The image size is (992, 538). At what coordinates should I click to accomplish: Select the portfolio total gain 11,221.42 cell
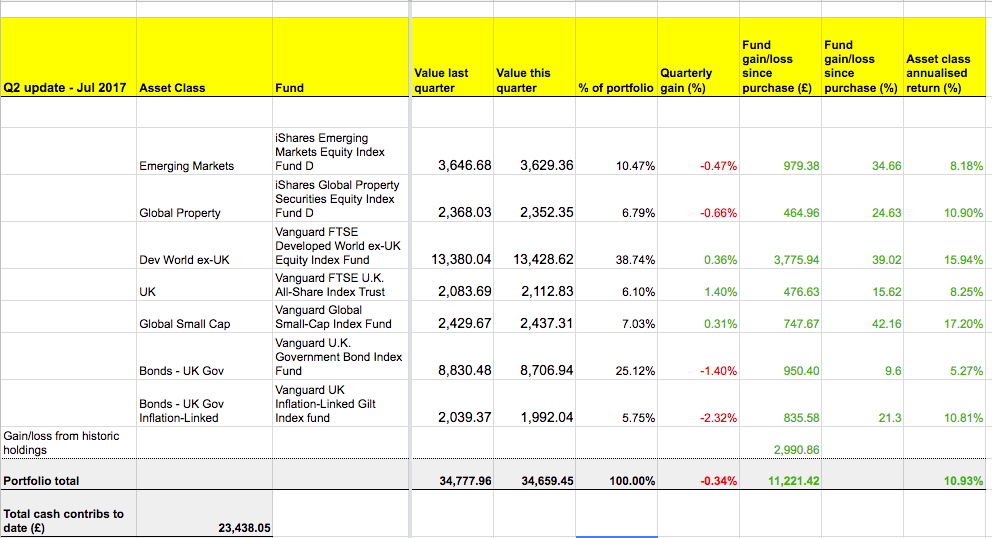coord(780,481)
